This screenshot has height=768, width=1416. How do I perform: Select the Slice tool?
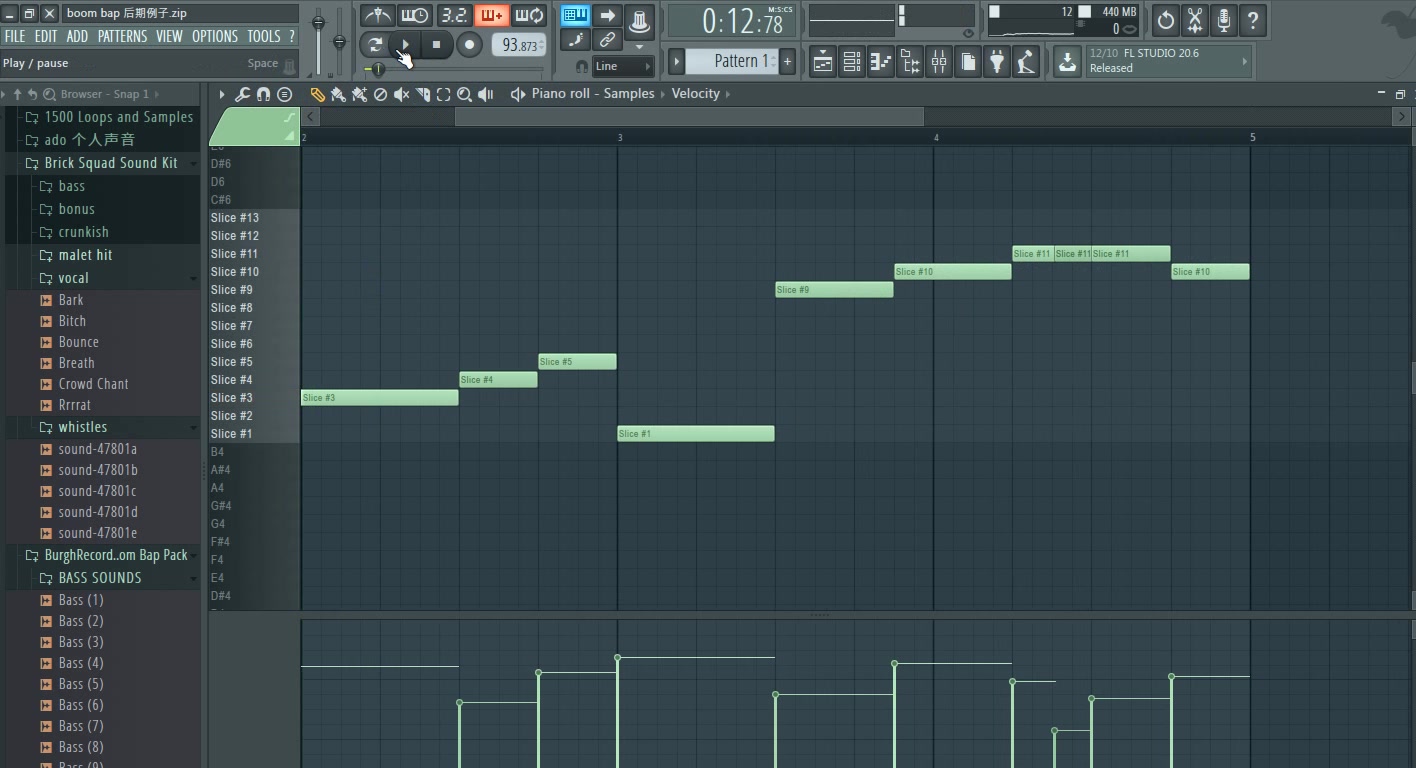click(x=422, y=94)
